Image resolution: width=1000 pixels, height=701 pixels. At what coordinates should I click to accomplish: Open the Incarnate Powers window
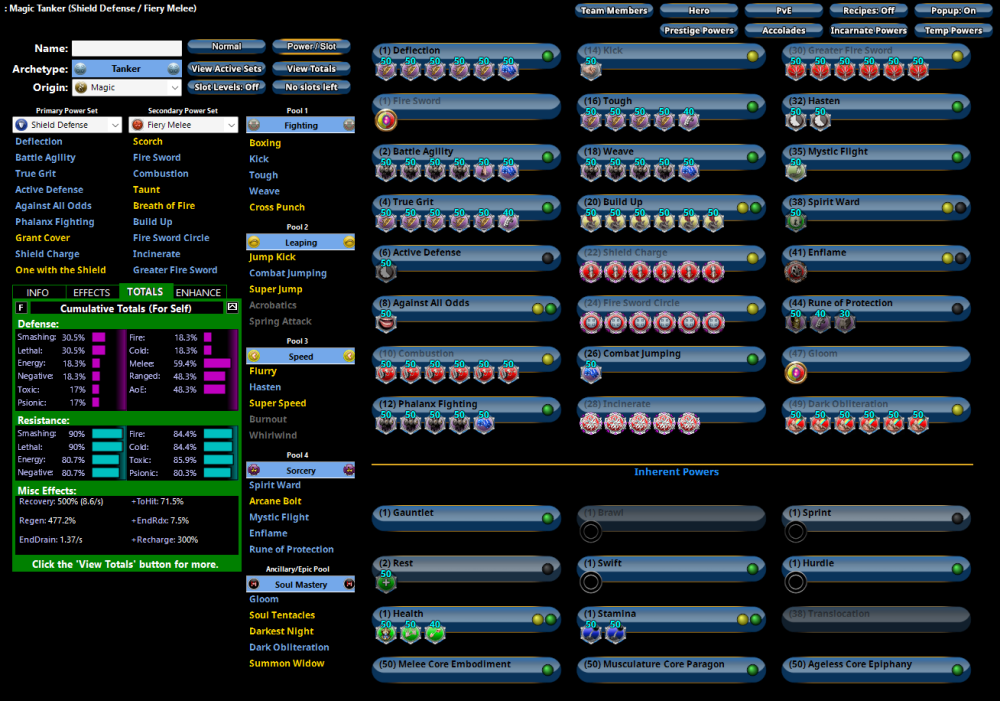pos(868,31)
